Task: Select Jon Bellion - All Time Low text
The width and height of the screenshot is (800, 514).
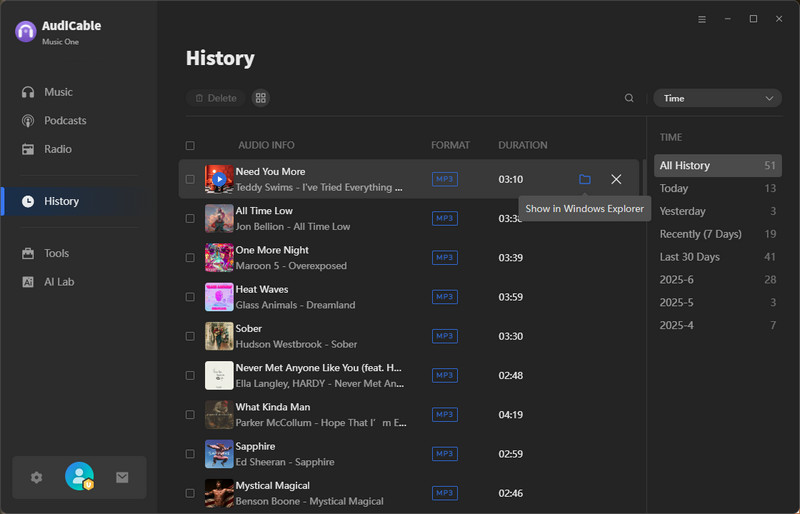Action: click(x=293, y=227)
